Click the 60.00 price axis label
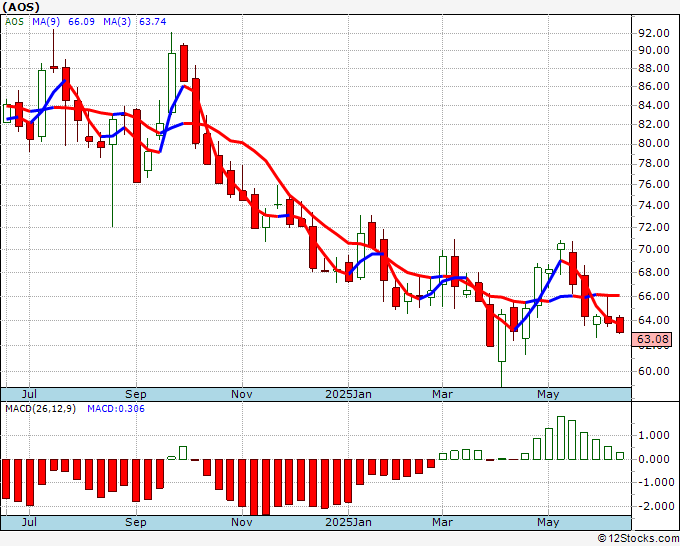This screenshot has width=680, height=546. tap(654, 371)
